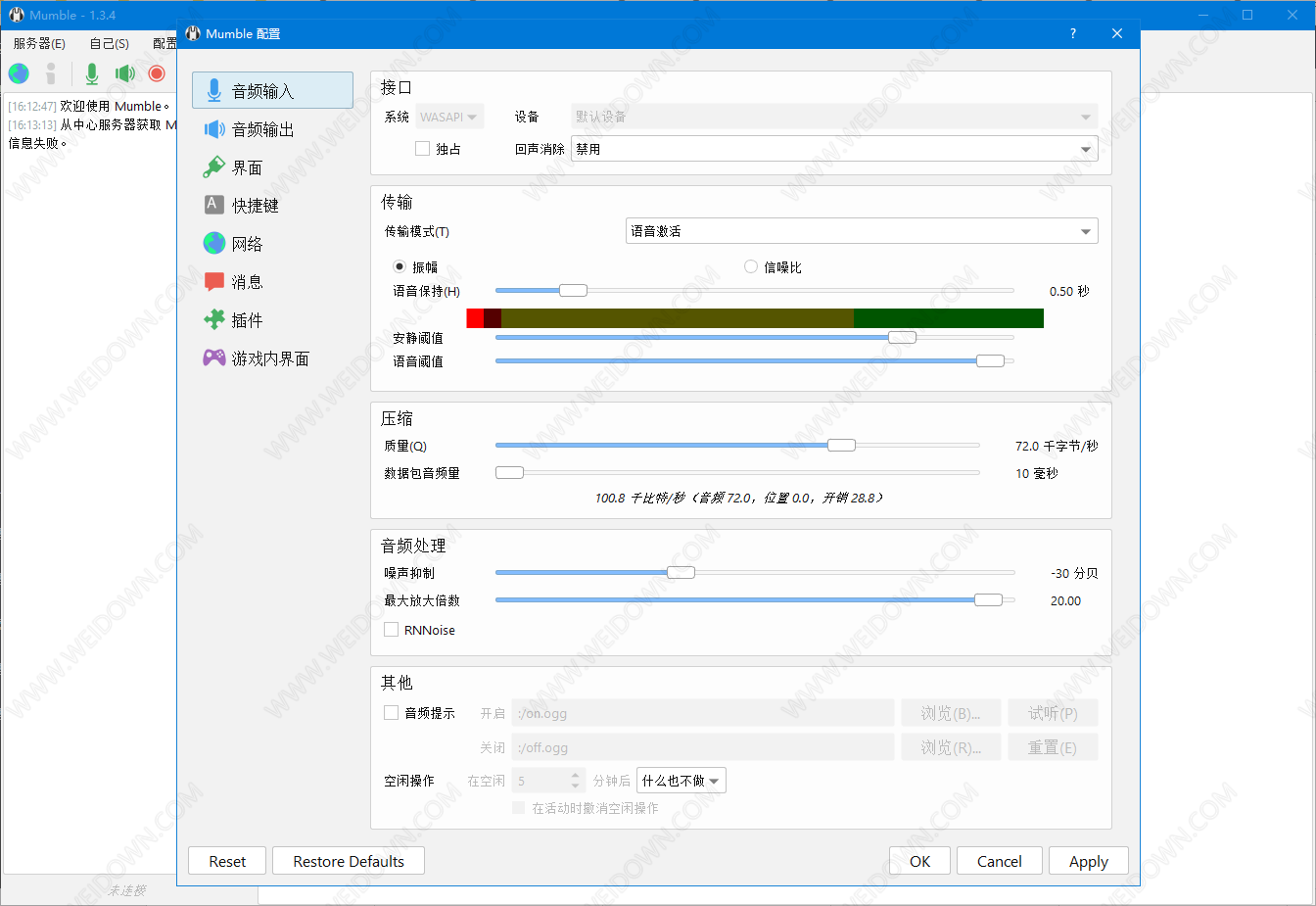Select the speaker icon for 音频输出
Viewport: 1316px width, 906px height.
tap(214, 129)
